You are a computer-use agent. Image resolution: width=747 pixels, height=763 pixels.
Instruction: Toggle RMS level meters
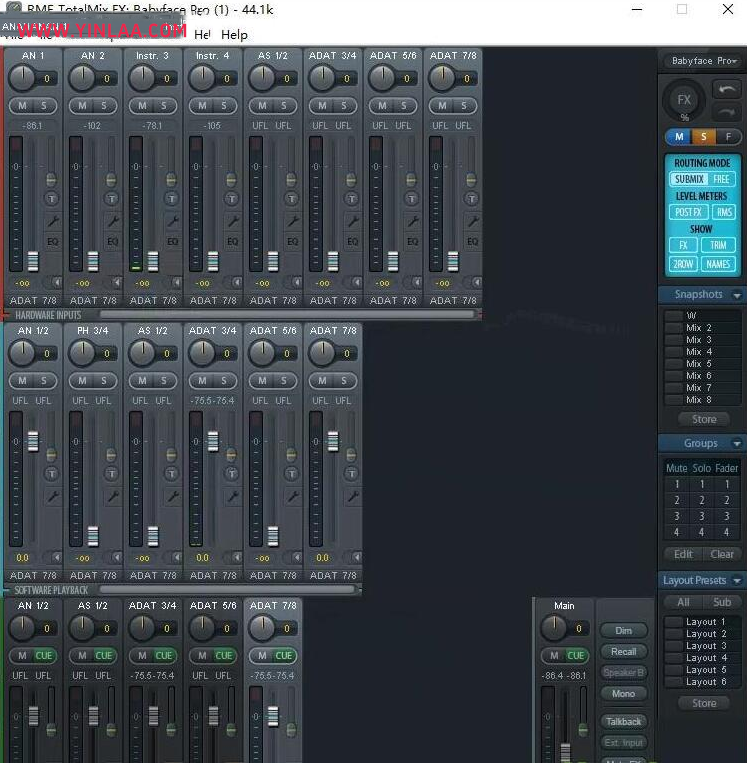pyautogui.click(x=724, y=212)
